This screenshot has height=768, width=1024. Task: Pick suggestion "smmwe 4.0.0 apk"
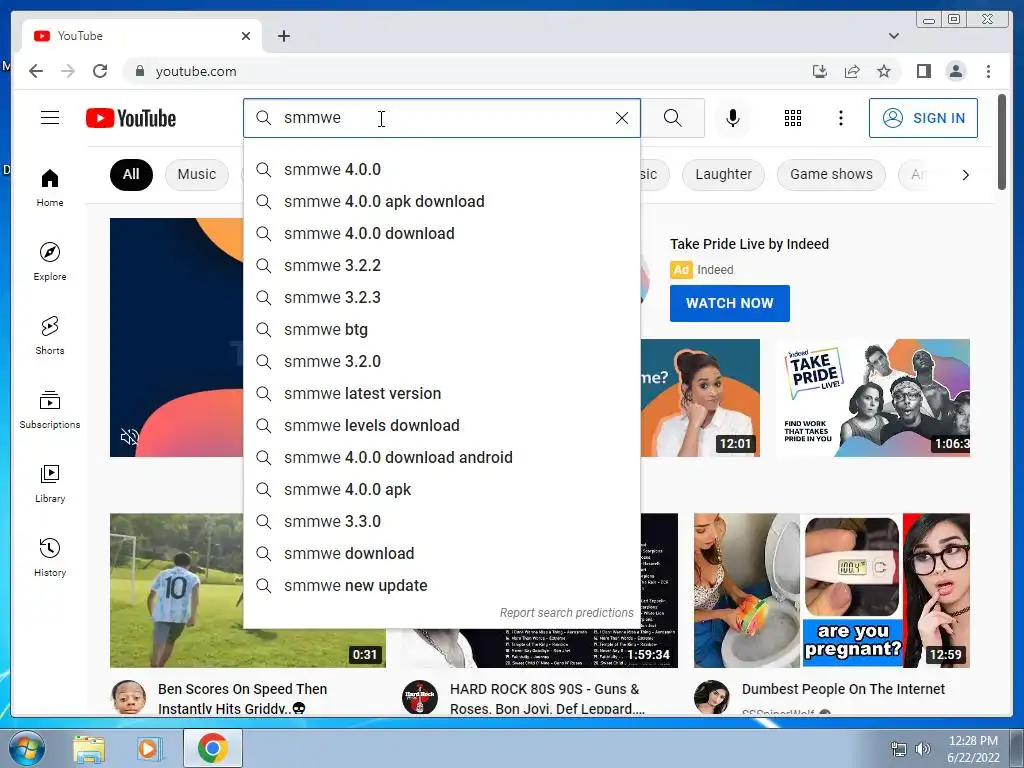[441, 489]
